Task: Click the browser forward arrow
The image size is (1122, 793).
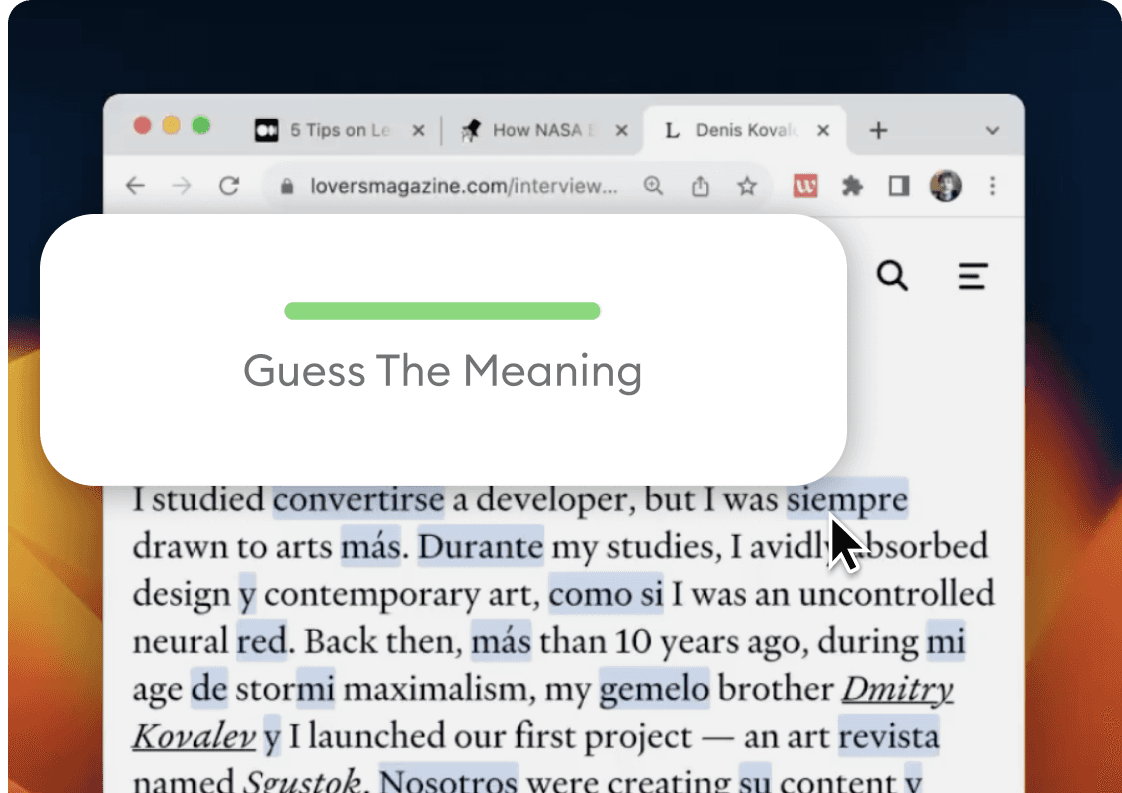Action: tap(182, 186)
